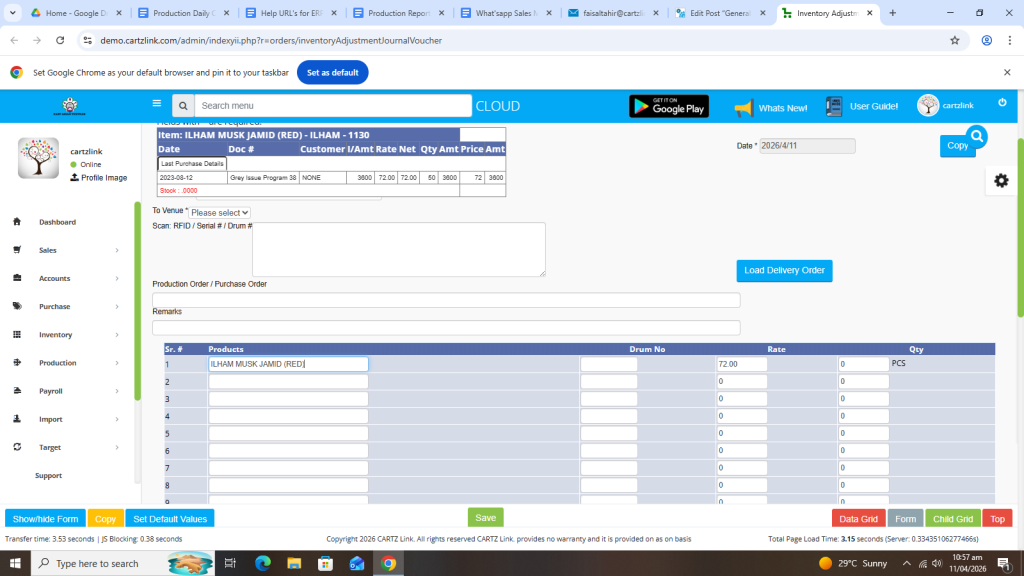Open the Google Play store badge
This screenshot has height=576, width=1024.
668,106
